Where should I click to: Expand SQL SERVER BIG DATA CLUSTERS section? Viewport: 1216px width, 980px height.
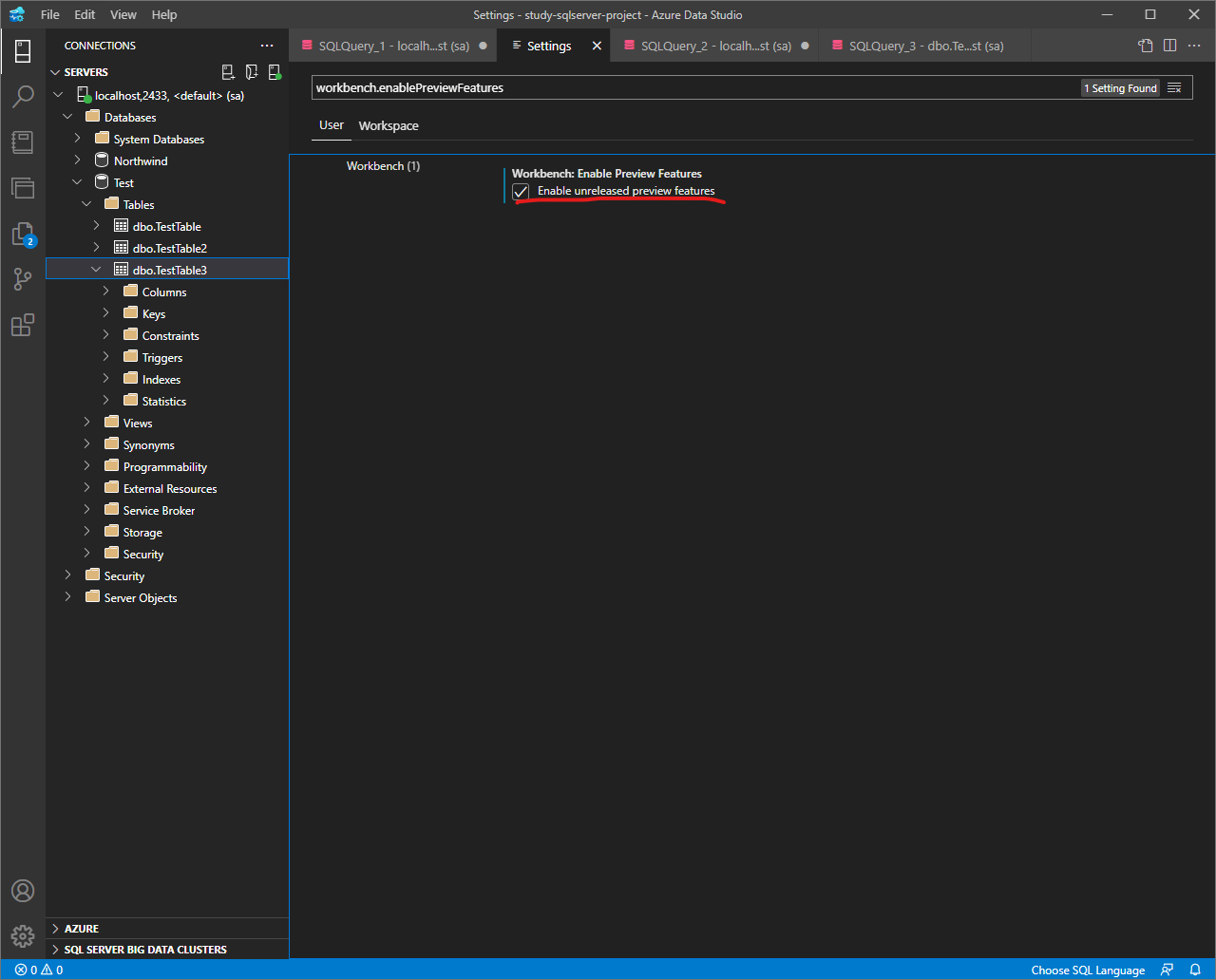point(56,950)
